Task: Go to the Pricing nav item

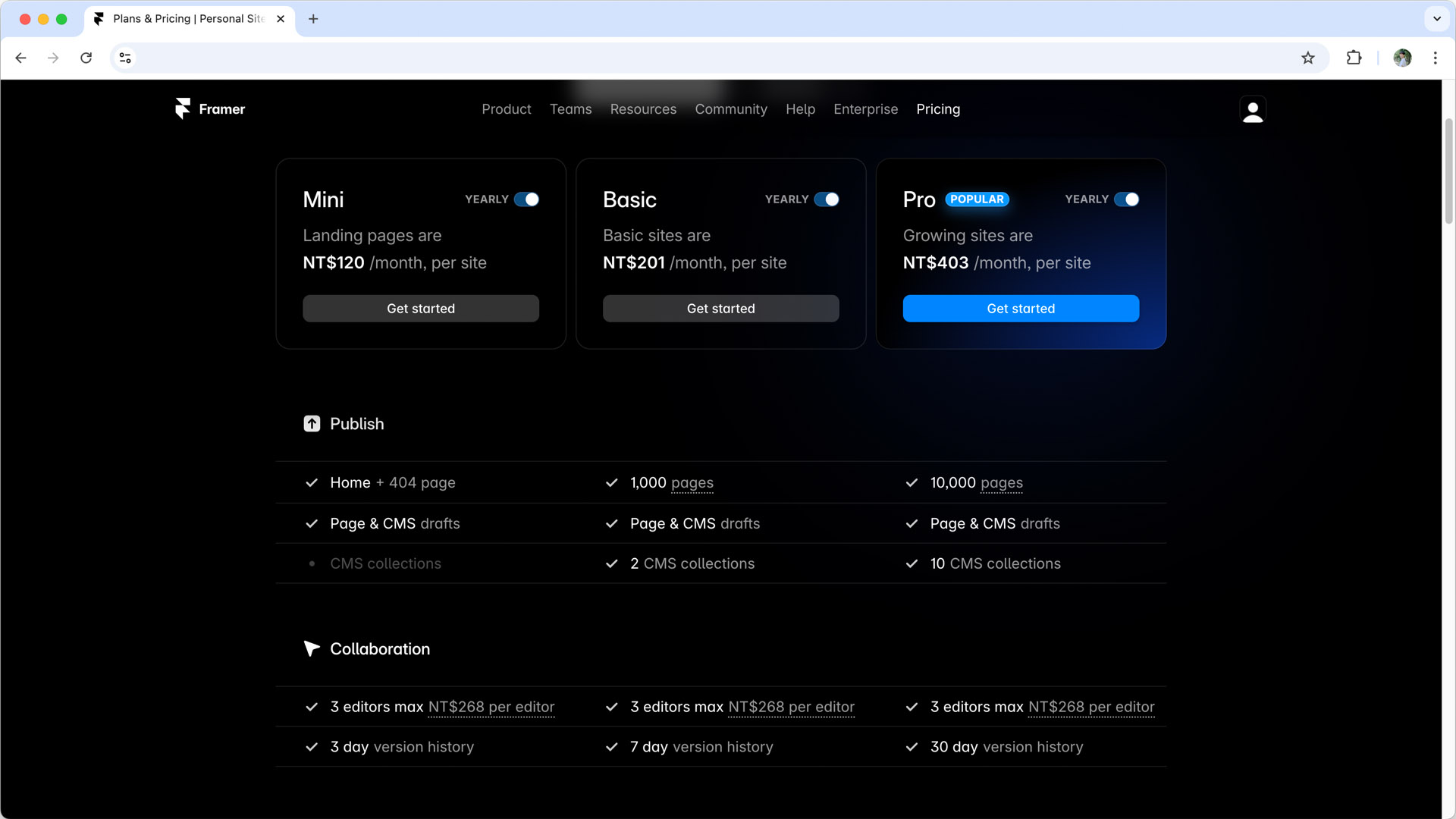Action: pos(938,109)
